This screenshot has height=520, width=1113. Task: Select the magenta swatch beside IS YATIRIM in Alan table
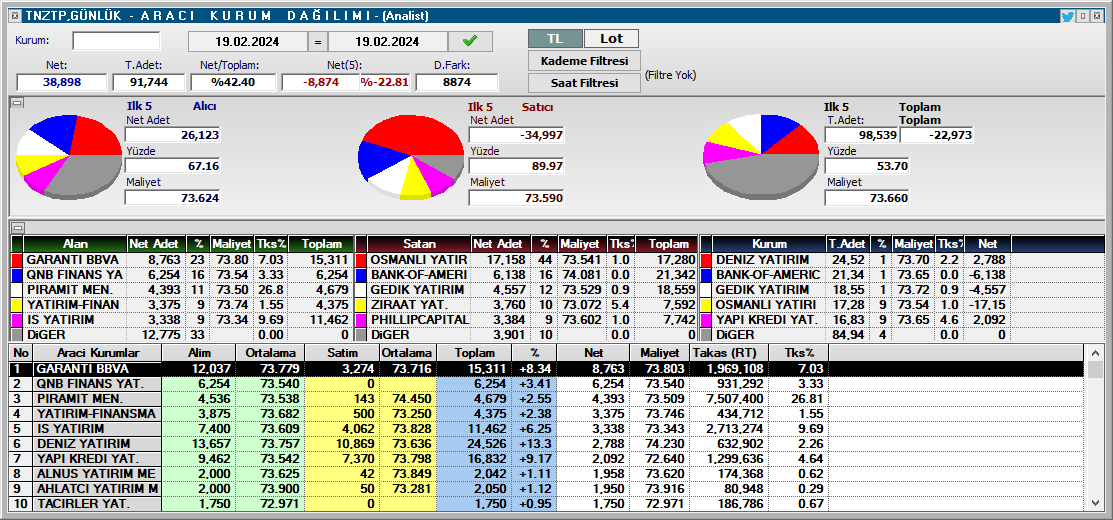(17, 319)
